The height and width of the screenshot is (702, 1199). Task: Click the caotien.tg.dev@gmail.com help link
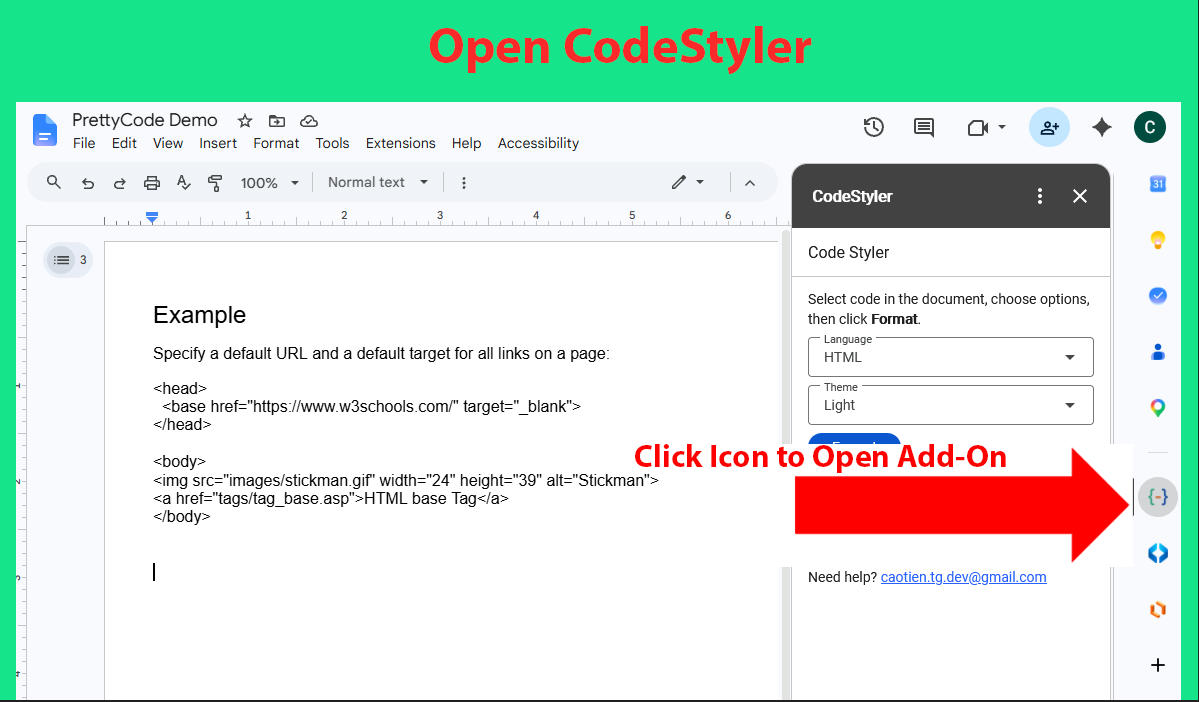click(x=963, y=577)
